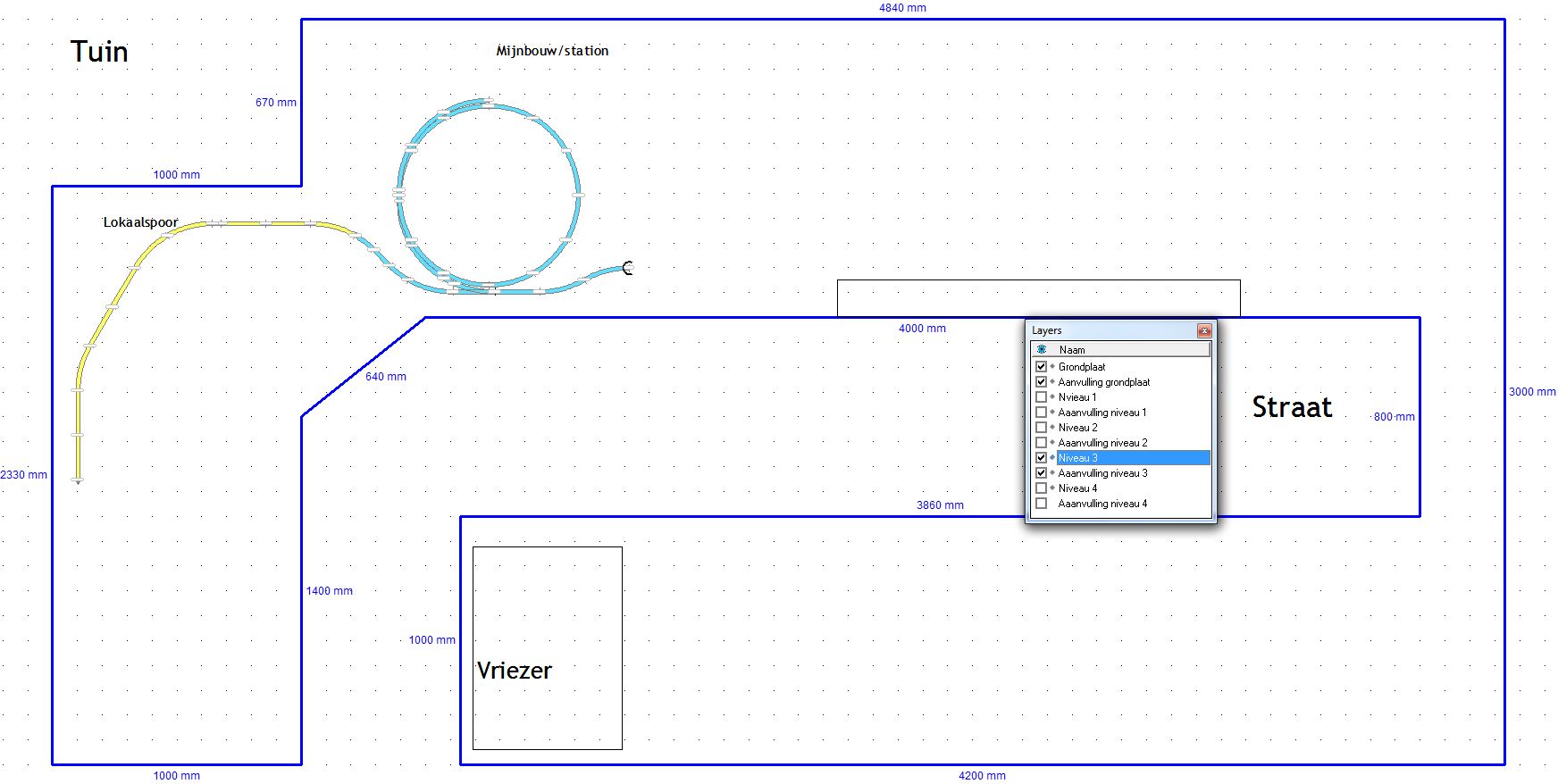1558x784 pixels.
Task: Click the 3000 mm dimension label
Action: pos(1532,392)
